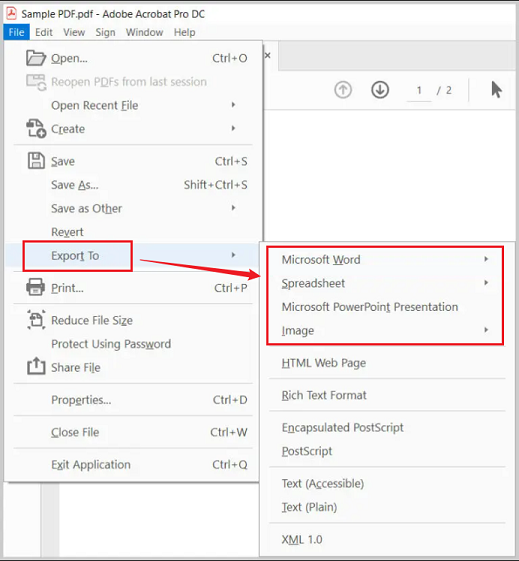Go to previous page arrow button
Viewport: 519px width, 561px height.
343,90
